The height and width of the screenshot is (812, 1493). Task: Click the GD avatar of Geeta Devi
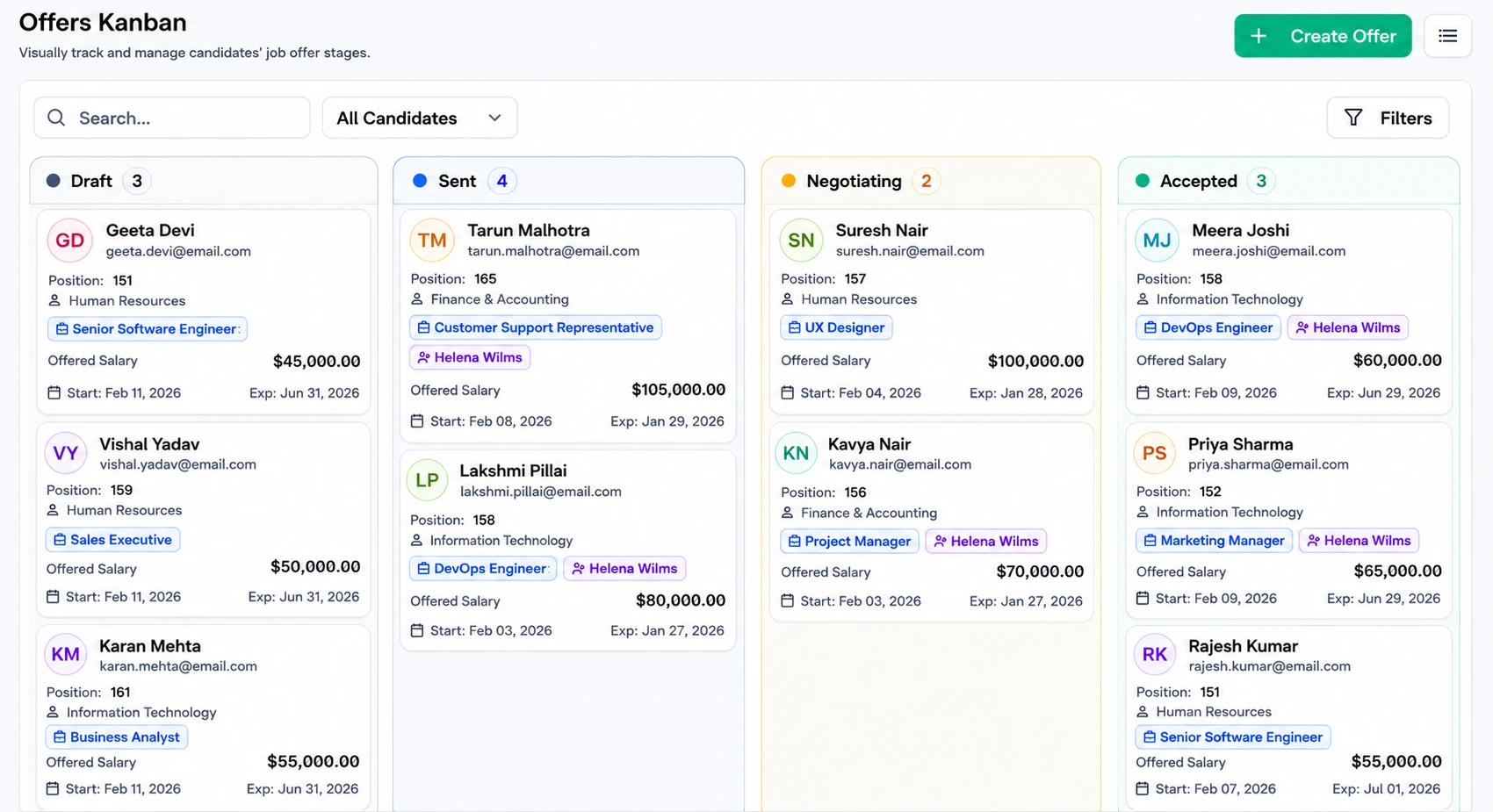[x=70, y=241]
